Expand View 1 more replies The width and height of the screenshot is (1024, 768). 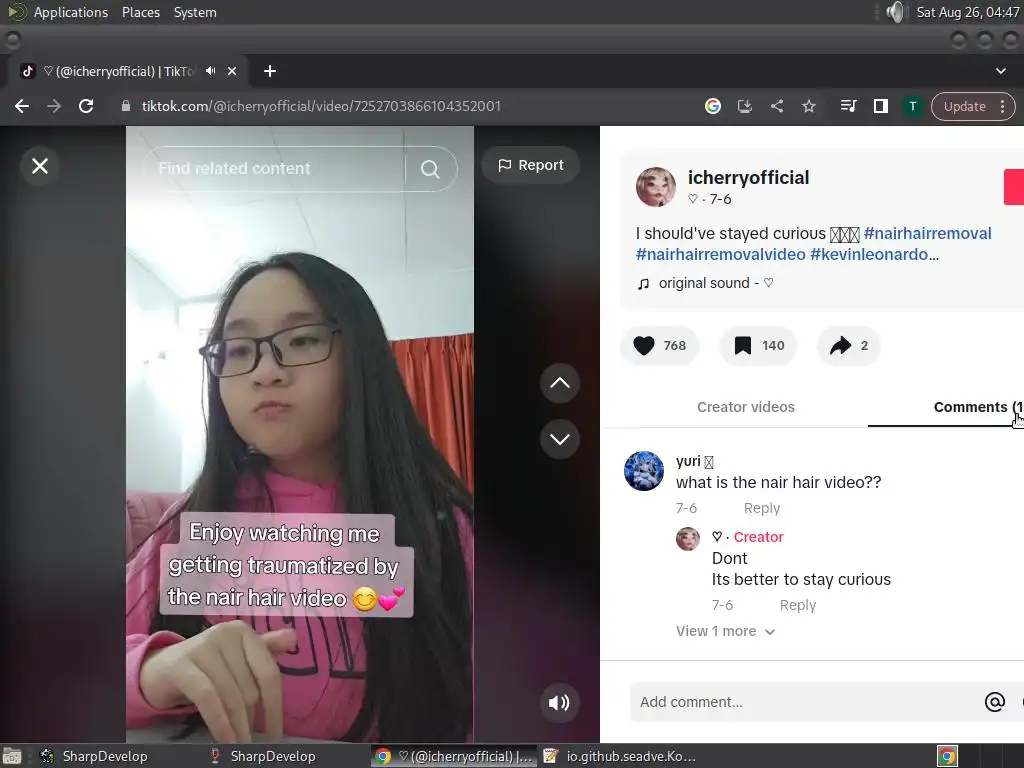click(726, 632)
